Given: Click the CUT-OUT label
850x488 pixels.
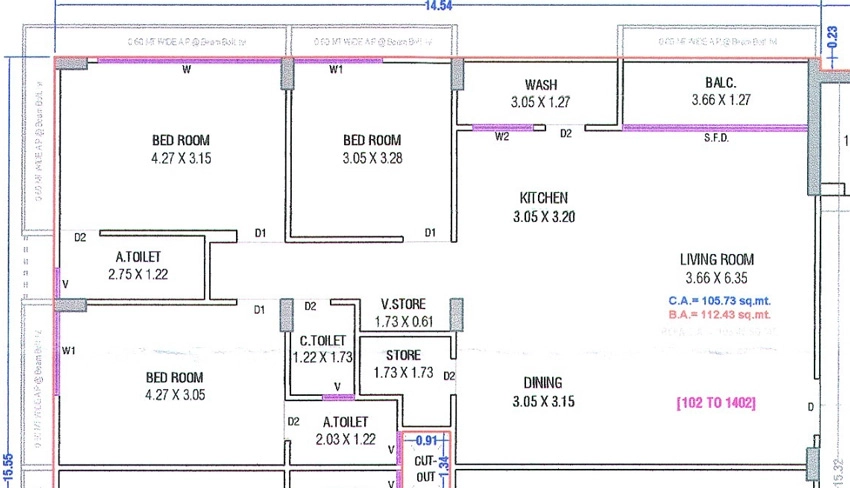Looking at the screenshot, I should coord(426,469).
